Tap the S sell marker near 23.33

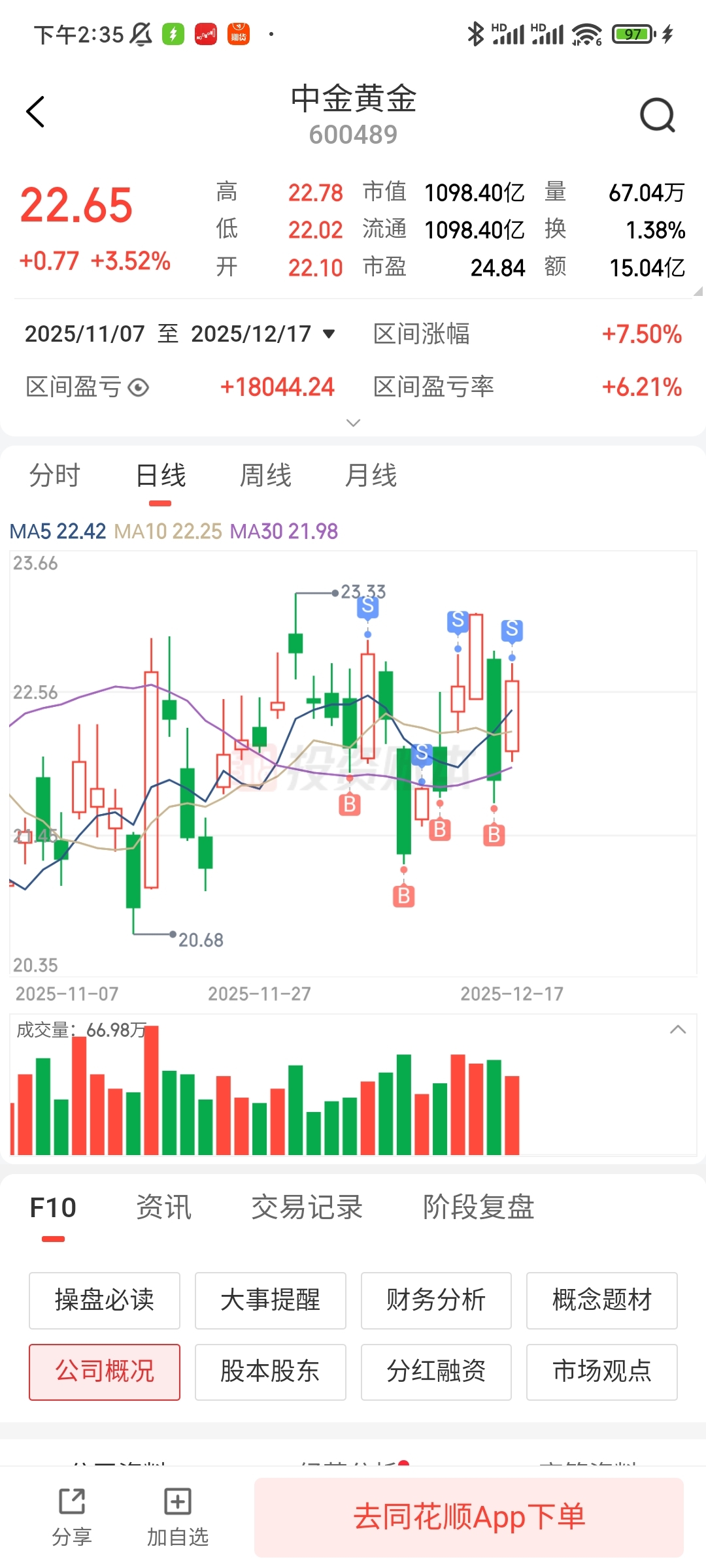click(367, 607)
